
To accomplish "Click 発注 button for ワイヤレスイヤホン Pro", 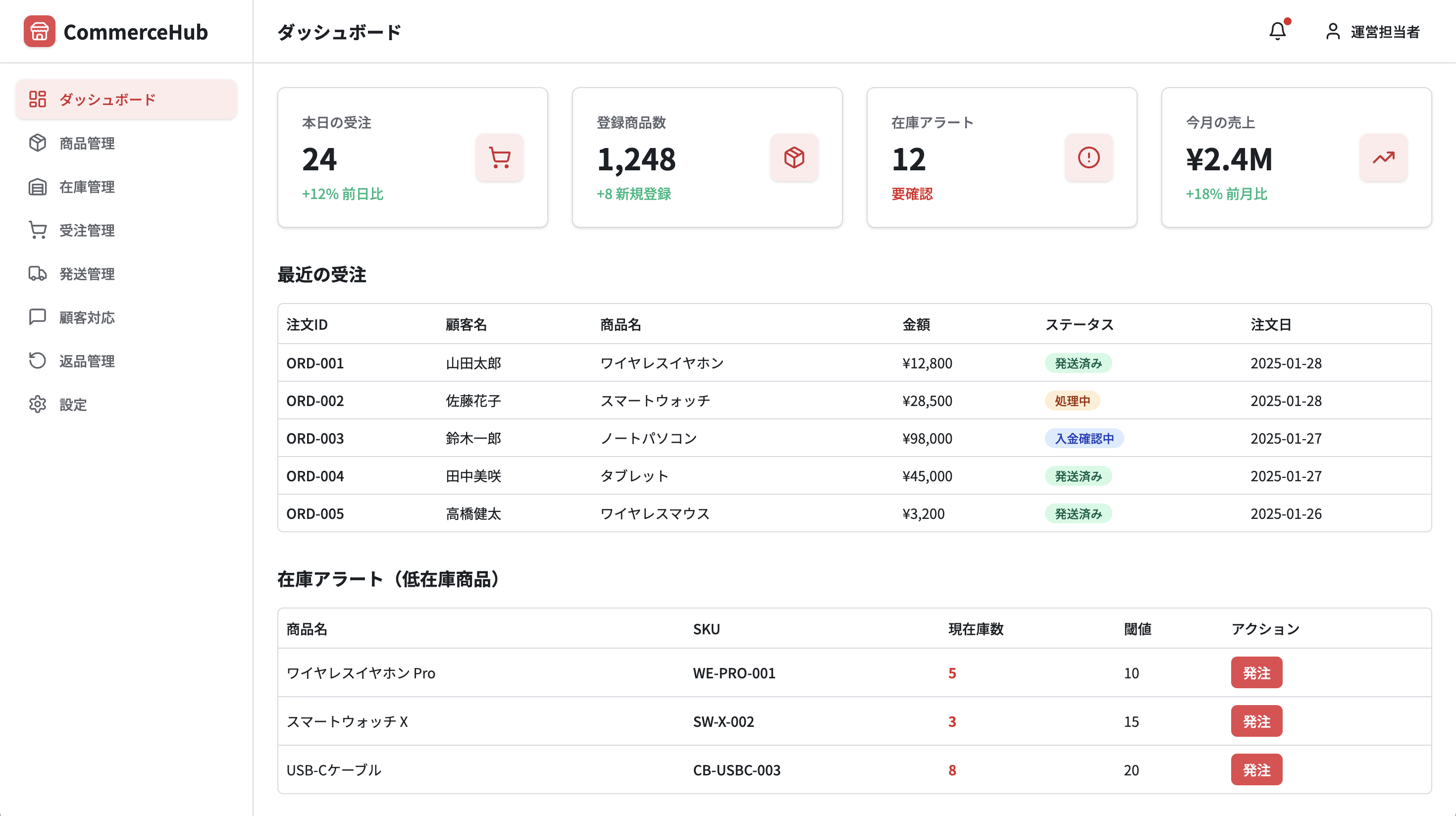I will click(x=1257, y=672).
